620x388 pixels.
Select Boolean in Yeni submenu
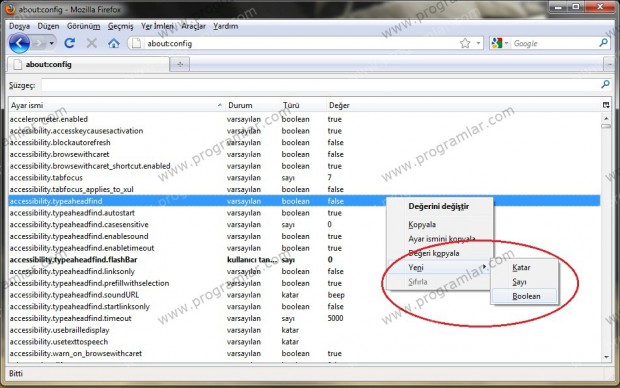(x=524, y=296)
